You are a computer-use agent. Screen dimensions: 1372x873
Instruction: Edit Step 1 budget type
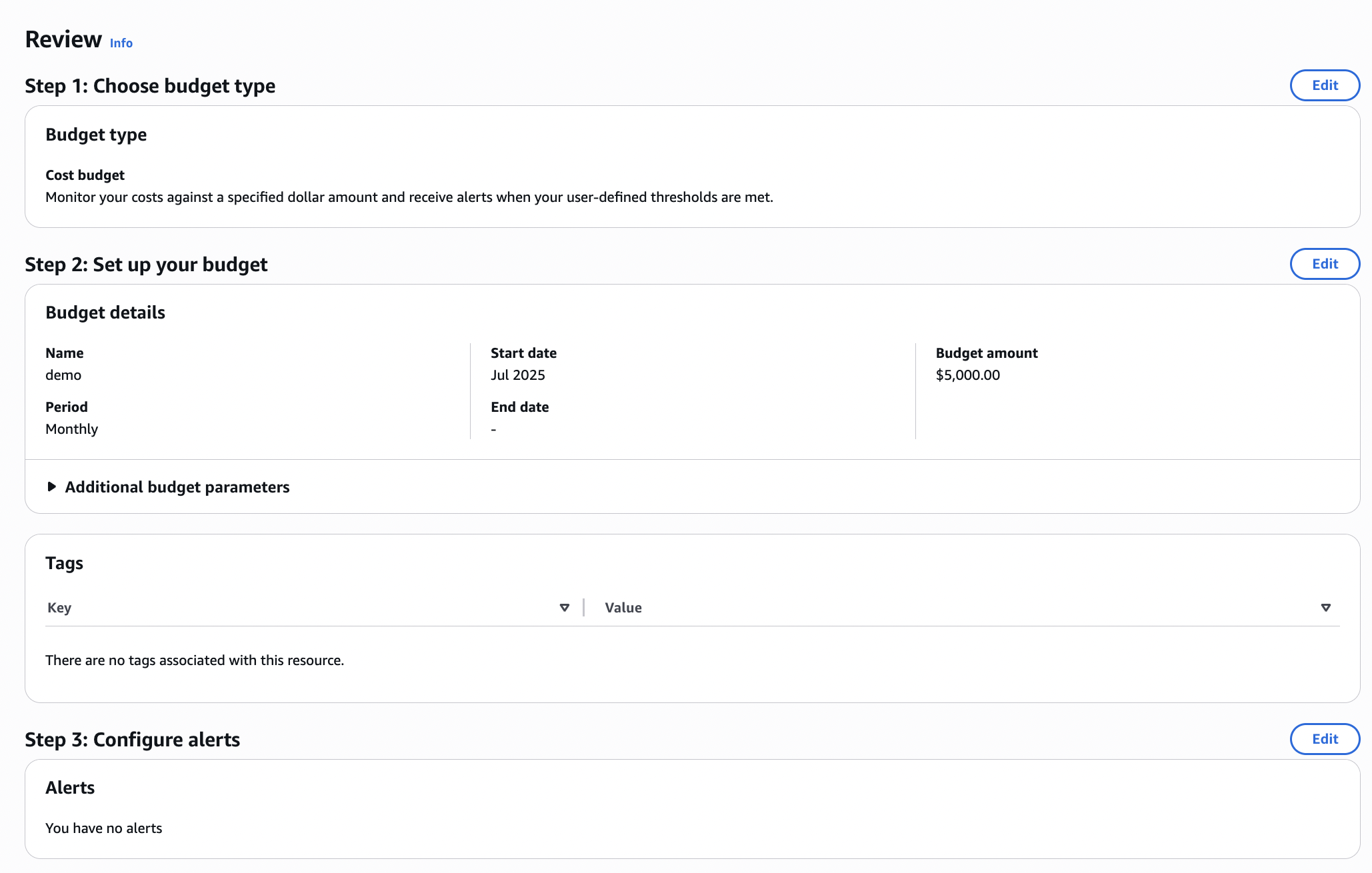1324,85
